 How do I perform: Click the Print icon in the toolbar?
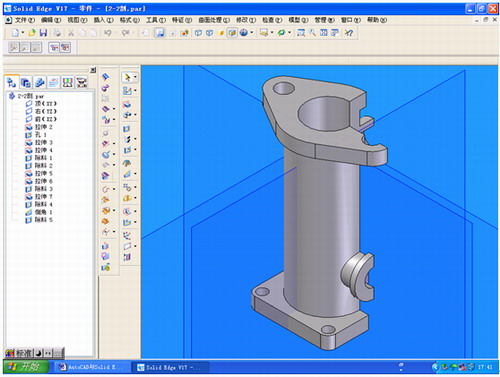pyautogui.click(x=57, y=33)
